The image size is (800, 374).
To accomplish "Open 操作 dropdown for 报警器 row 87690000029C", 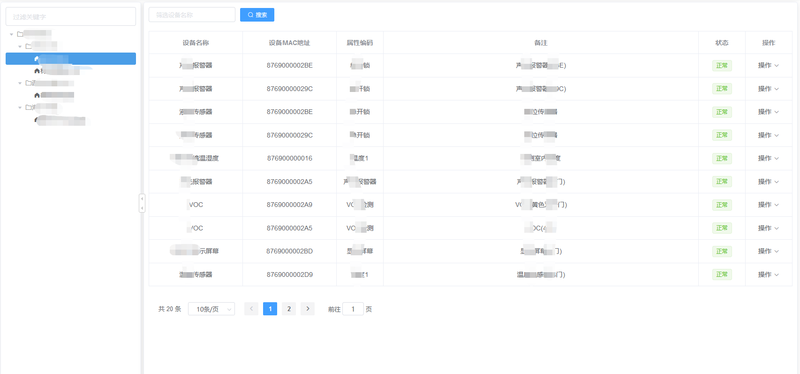I will pyautogui.click(x=768, y=89).
